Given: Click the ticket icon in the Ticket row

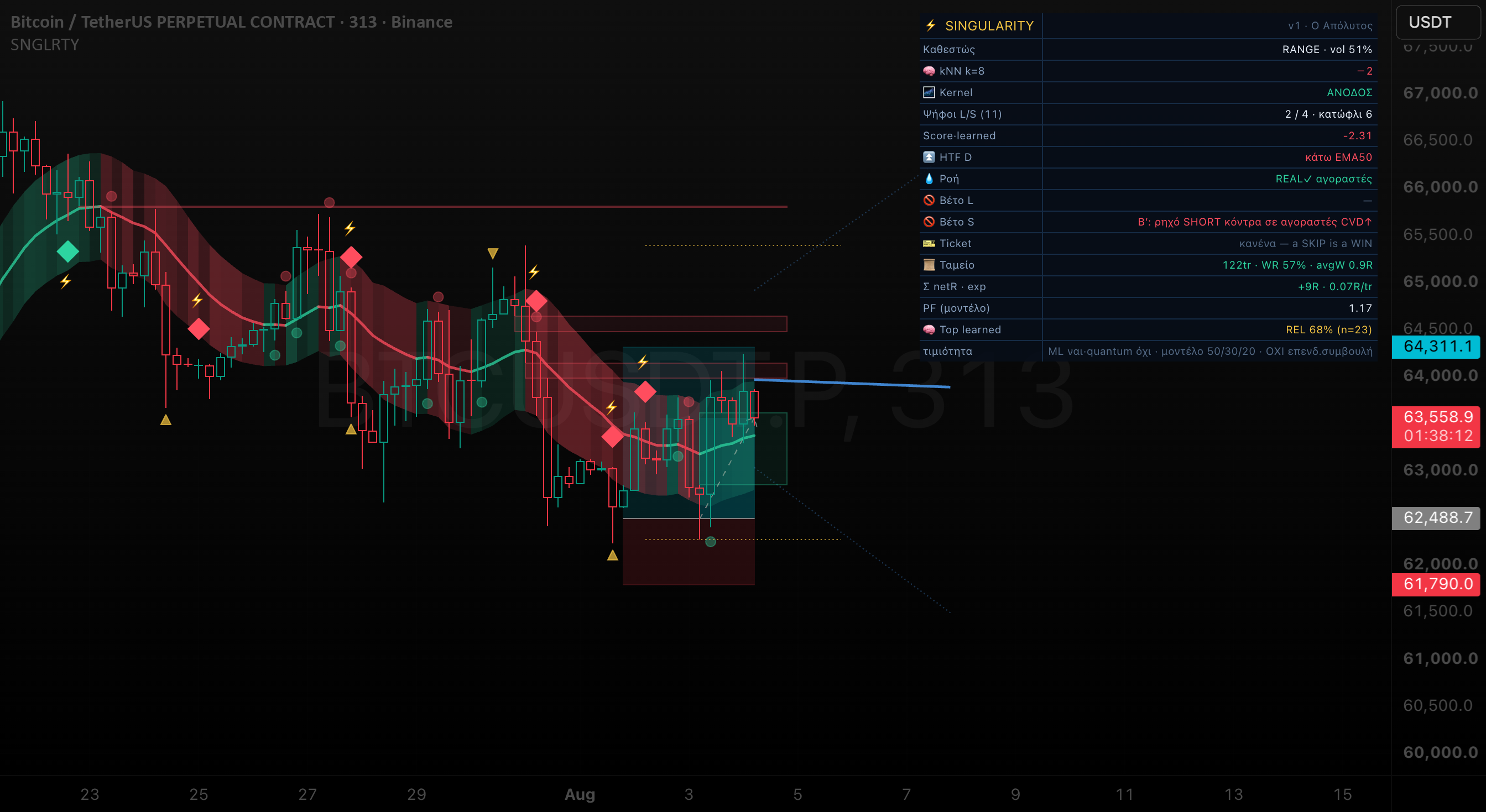Looking at the screenshot, I should [x=929, y=243].
